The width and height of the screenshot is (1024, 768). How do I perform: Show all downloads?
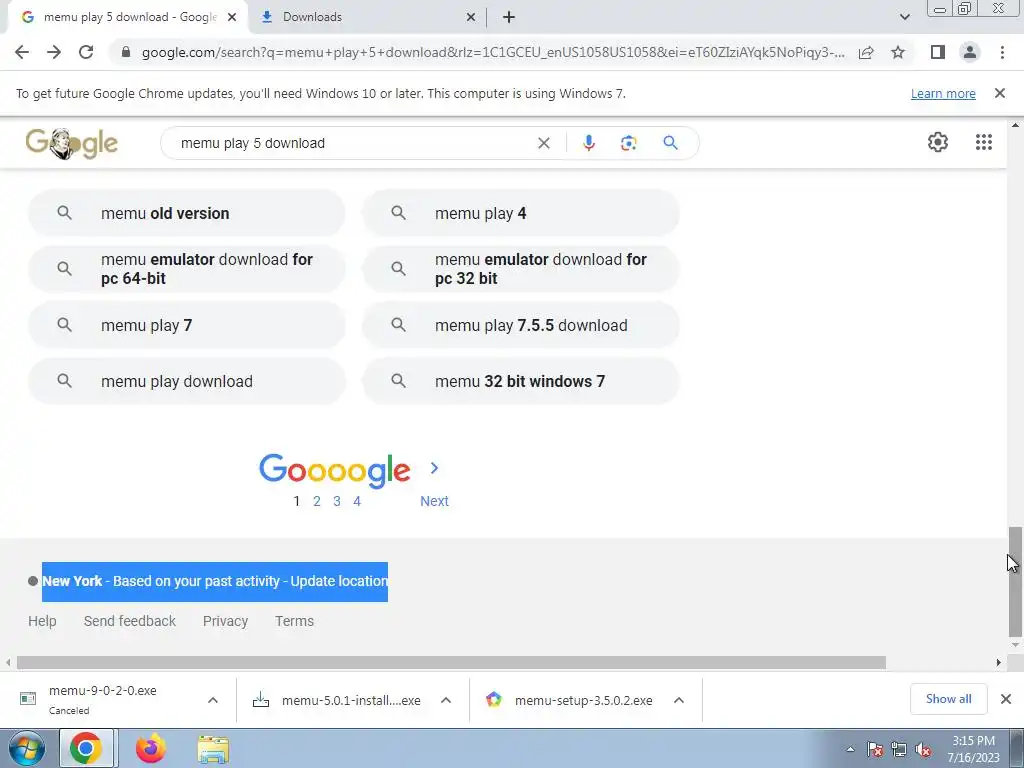pyautogui.click(x=948, y=699)
